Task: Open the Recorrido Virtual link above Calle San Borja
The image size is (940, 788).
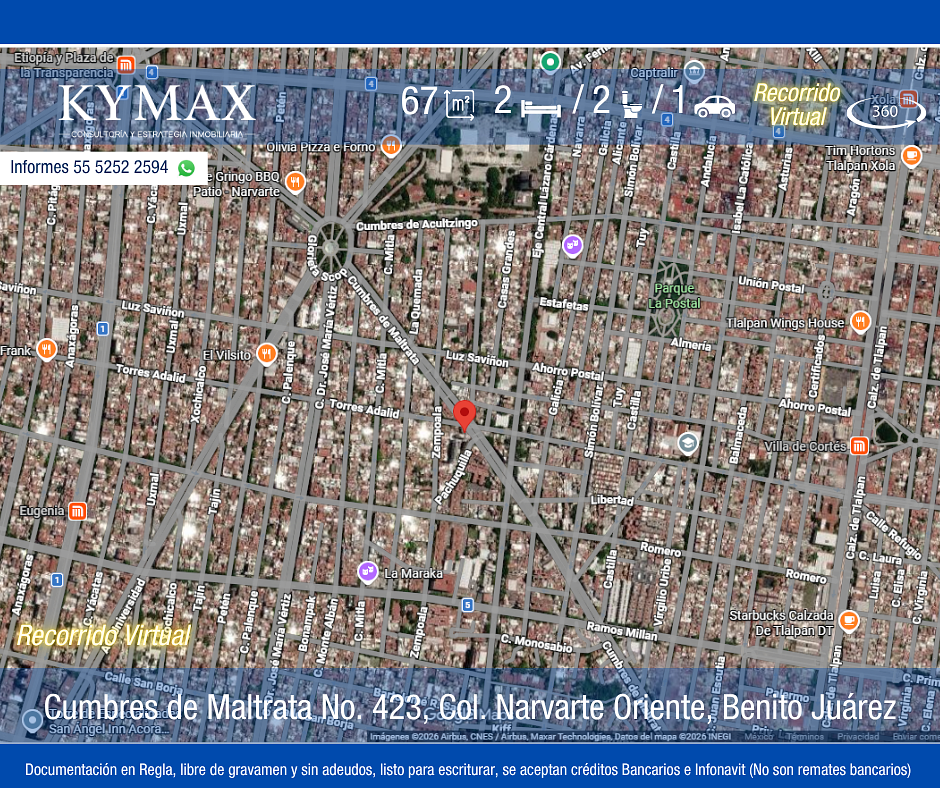Action: point(103,636)
